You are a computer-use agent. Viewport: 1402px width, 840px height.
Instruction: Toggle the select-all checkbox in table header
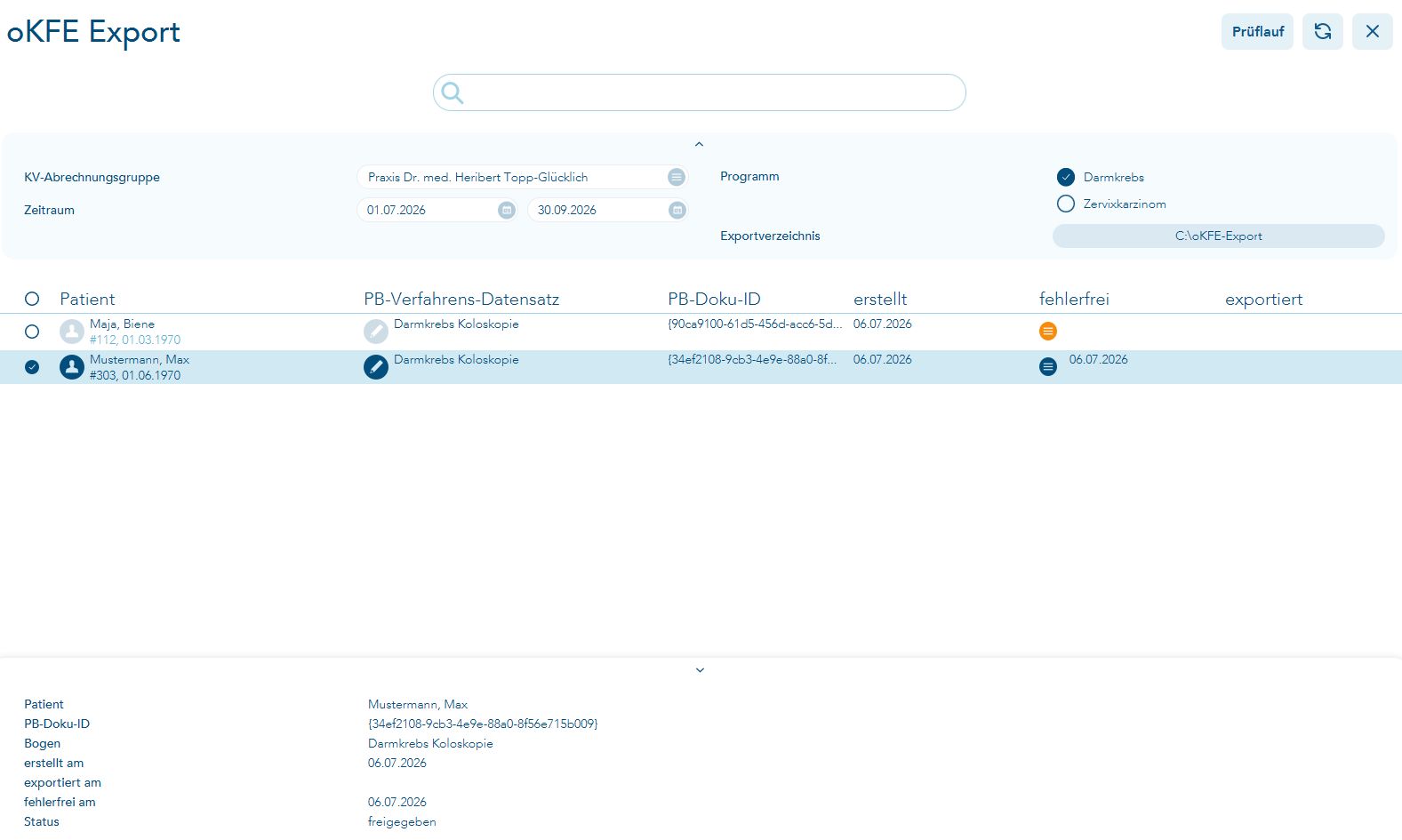click(x=32, y=299)
